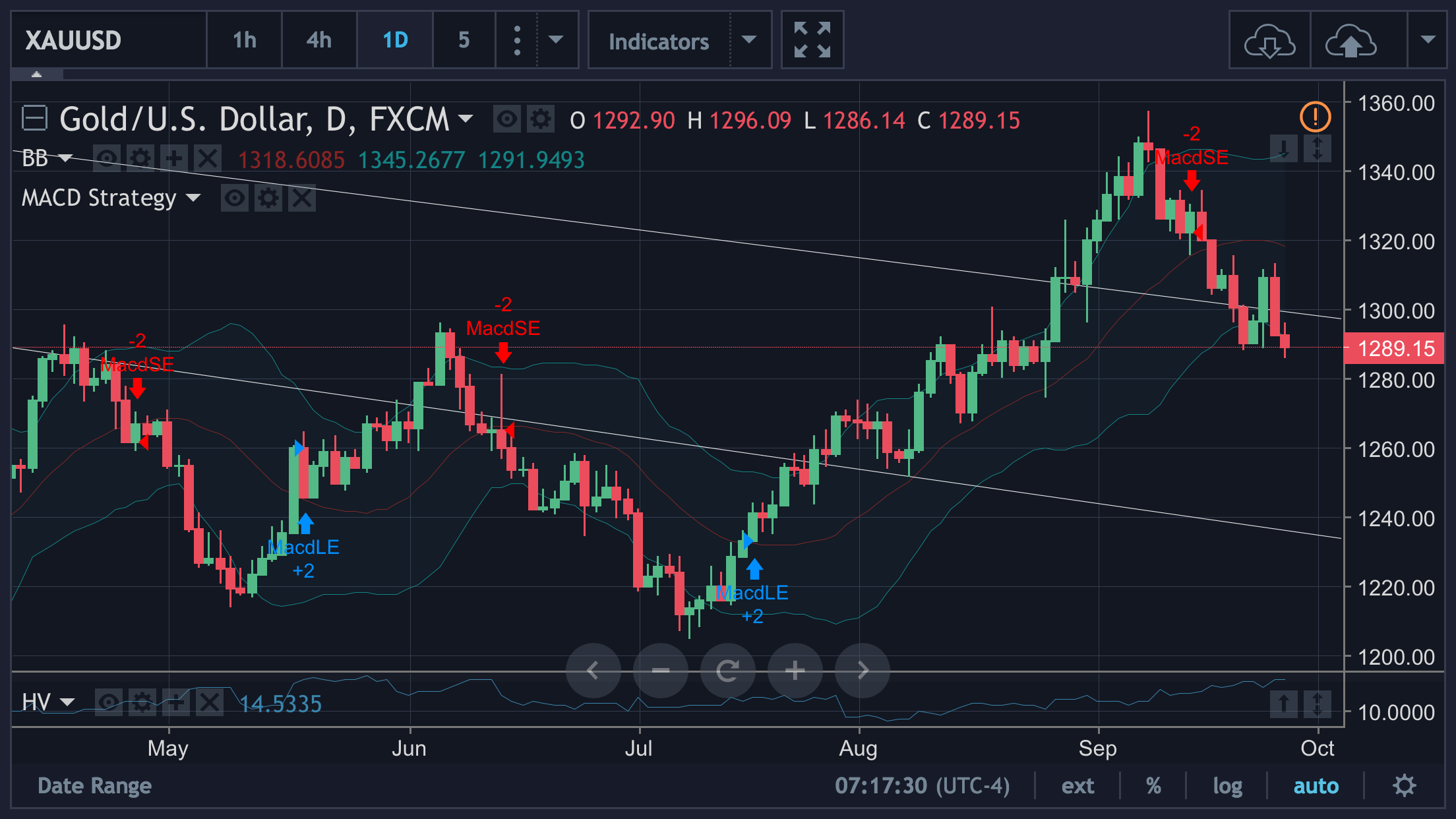Expand the save layout dropdown arrow
The height and width of the screenshot is (819, 1456).
[1428, 40]
